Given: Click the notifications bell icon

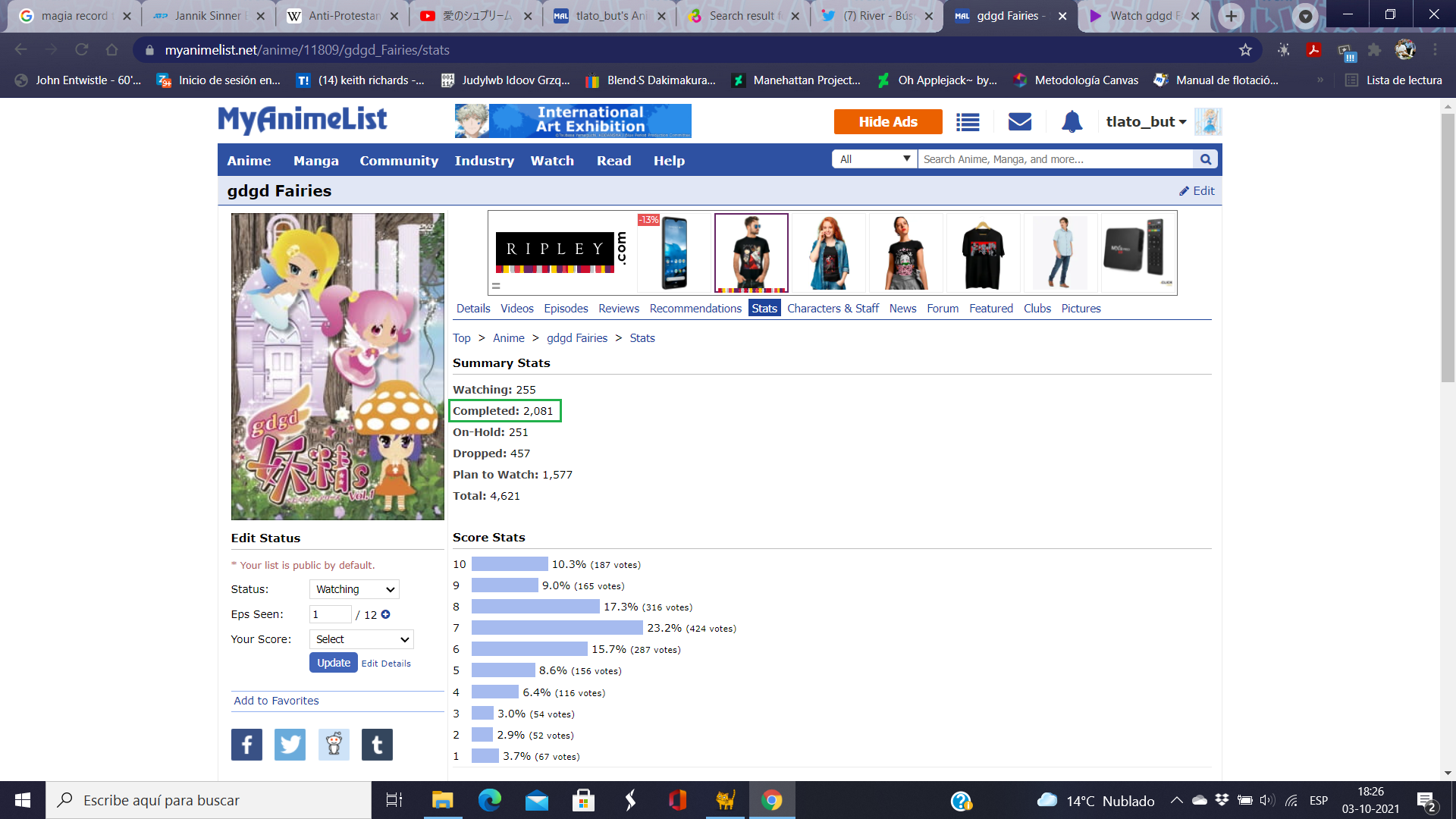Looking at the screenshot, I should [x=1072, y=122].
